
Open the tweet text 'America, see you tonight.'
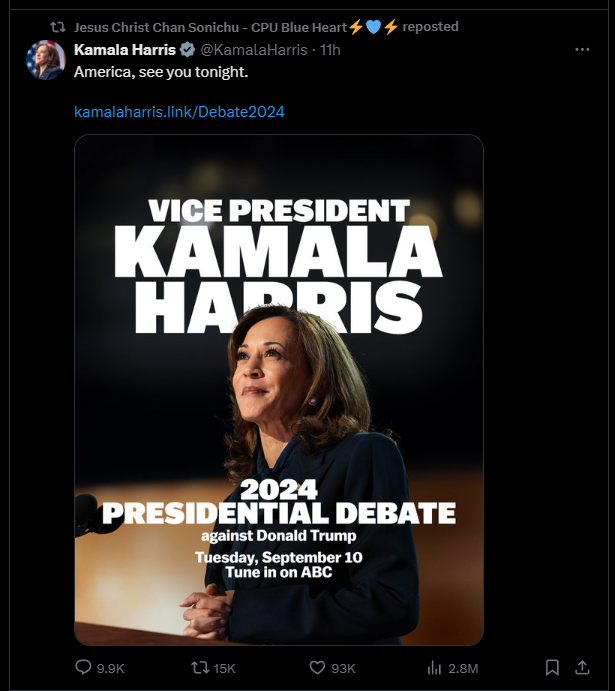(161, 72)
